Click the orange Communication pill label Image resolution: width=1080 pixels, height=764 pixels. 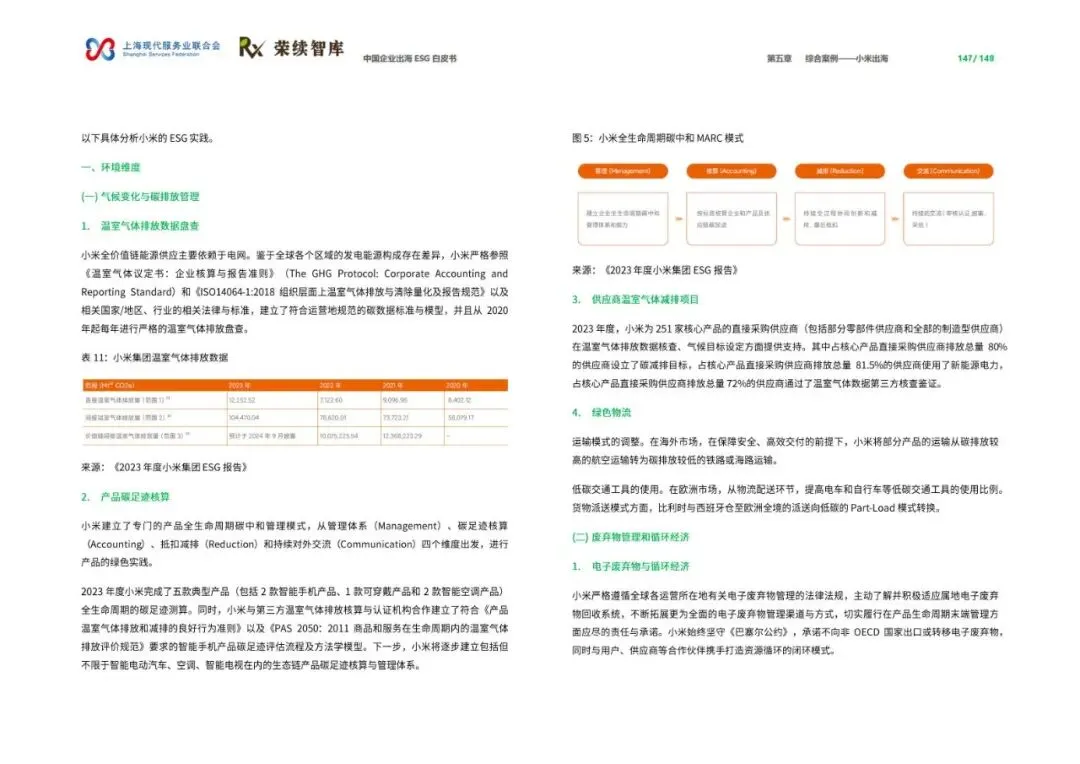click(948, 171)
